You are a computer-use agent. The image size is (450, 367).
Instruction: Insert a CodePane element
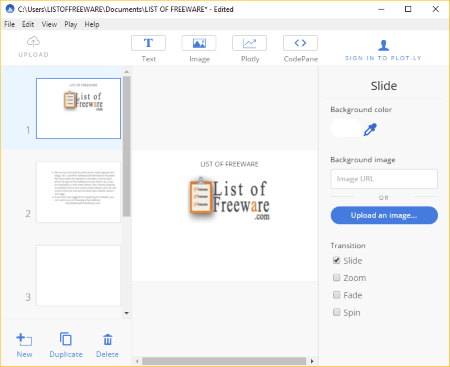300,43
